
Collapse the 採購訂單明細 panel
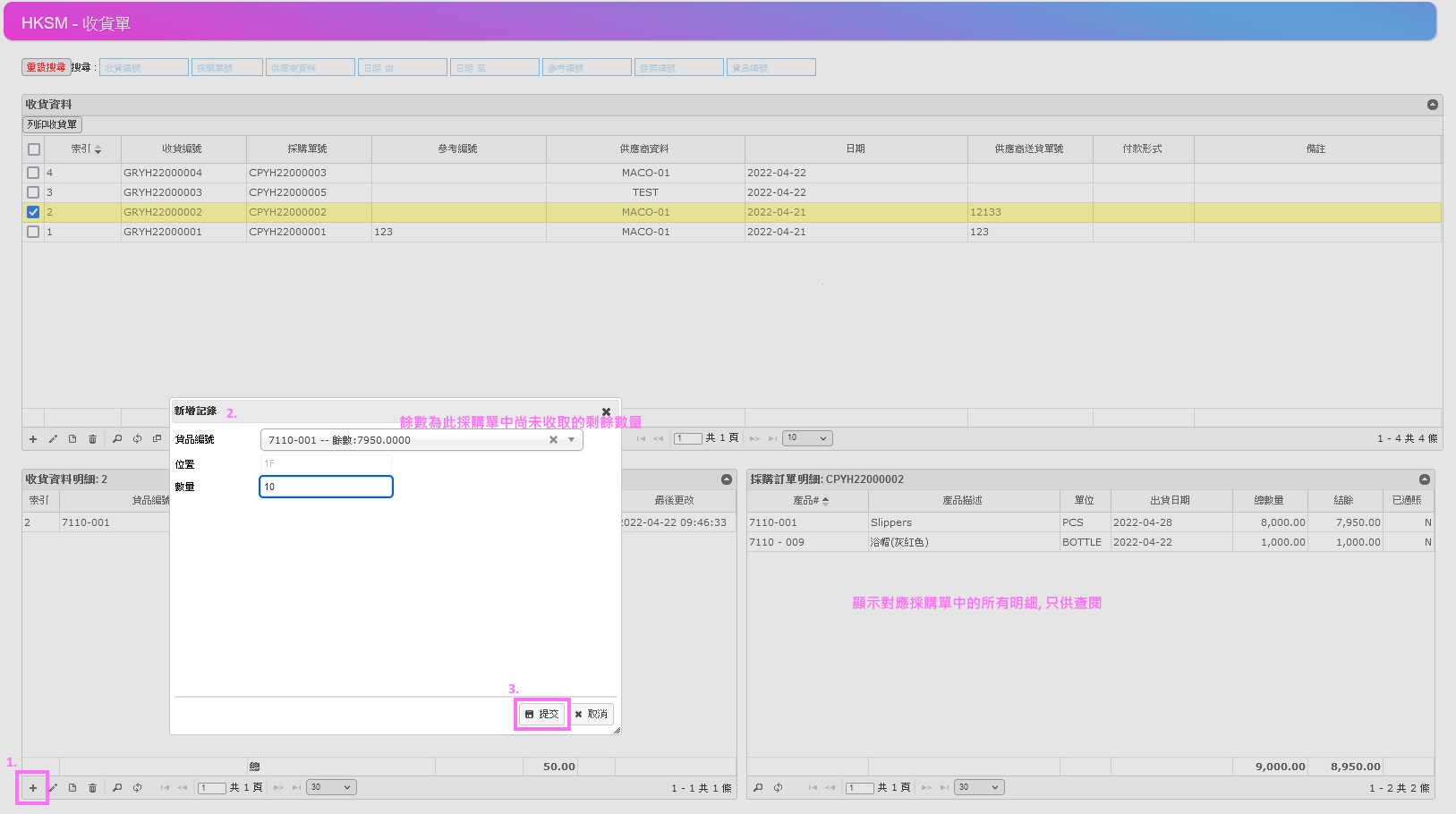click(1424, 479)
